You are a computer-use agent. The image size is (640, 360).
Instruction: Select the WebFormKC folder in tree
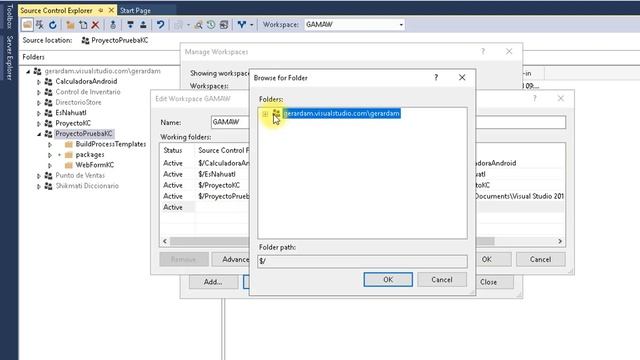94,165
